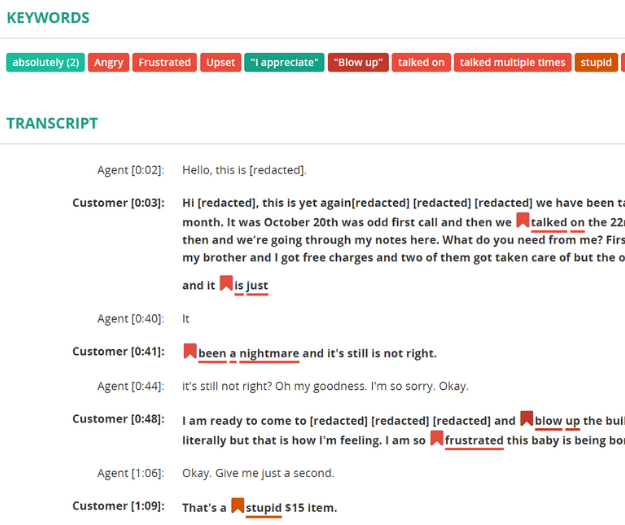Click the underlined phrase "talked on" in the transcript
625x525 pixels.
click(x=558, y=223)
